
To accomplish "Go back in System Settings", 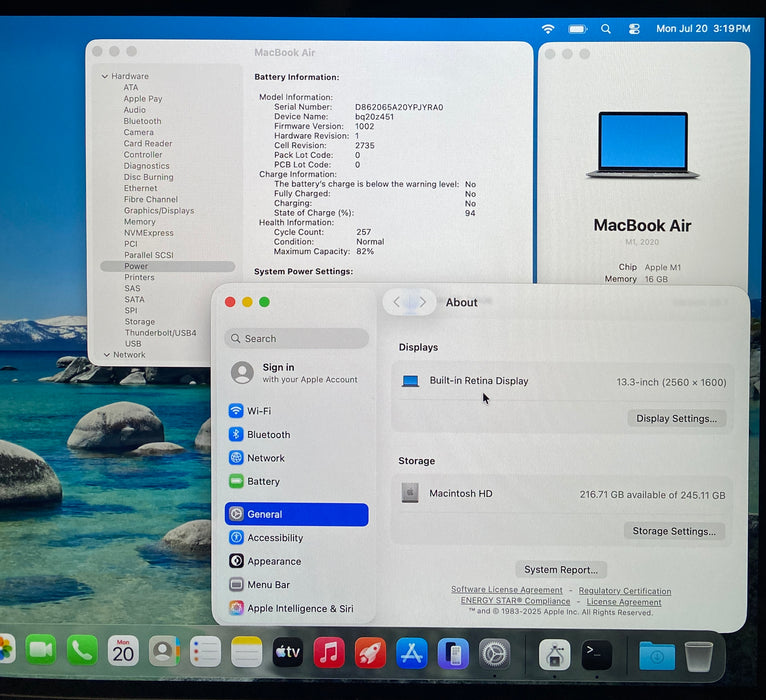I will tap(397, 302).
